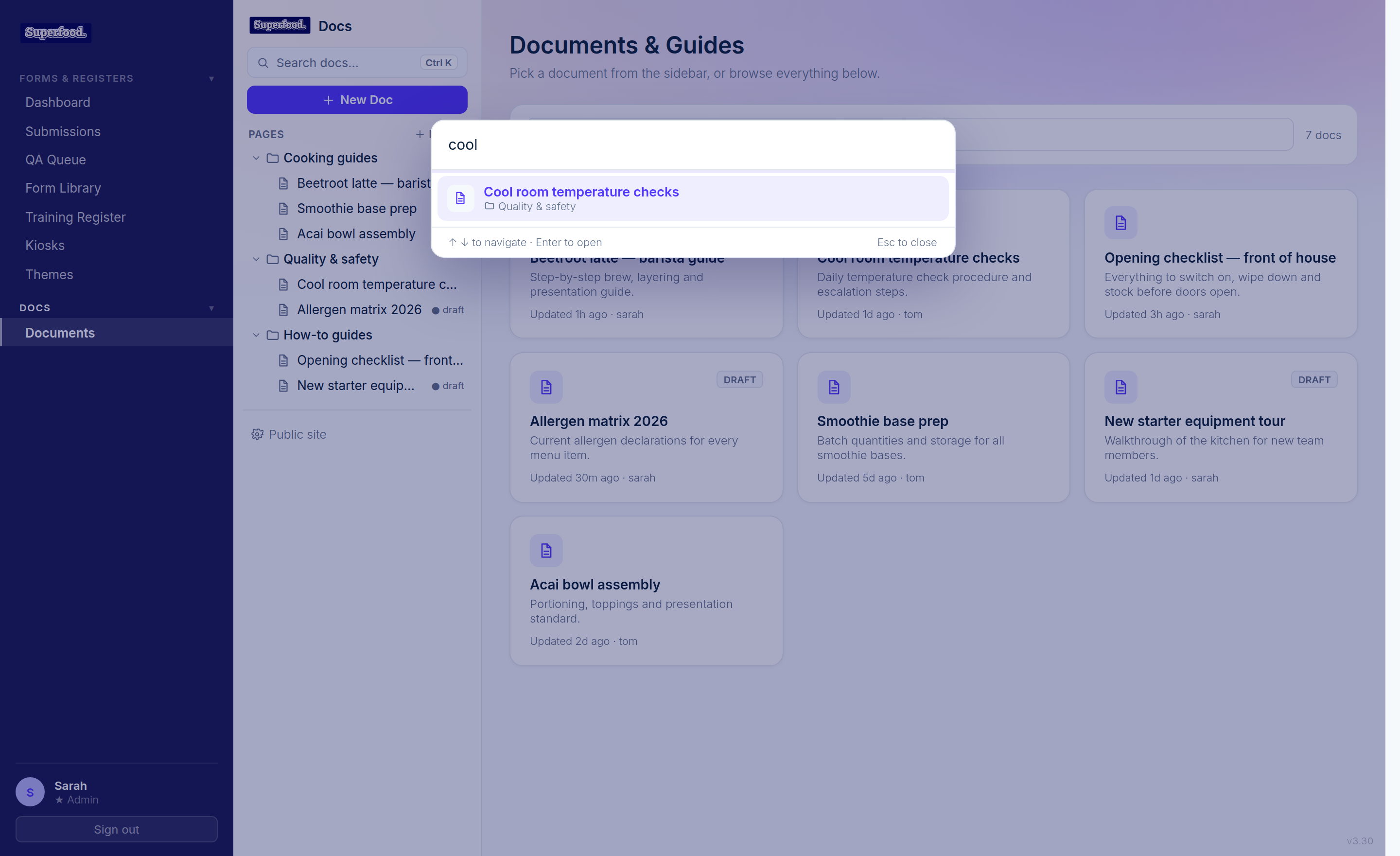Click the How-to guides folder icon
The image size is (1400, 856).
[273, 336]
